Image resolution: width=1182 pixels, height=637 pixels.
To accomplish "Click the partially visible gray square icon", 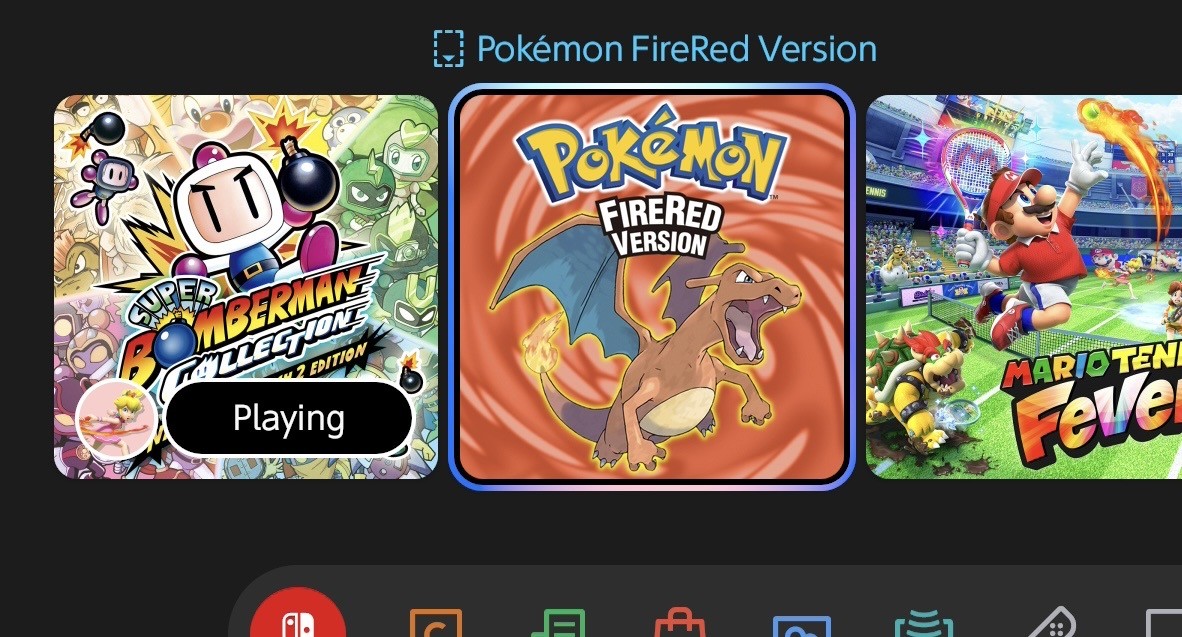I will [x=1163, y=624].
